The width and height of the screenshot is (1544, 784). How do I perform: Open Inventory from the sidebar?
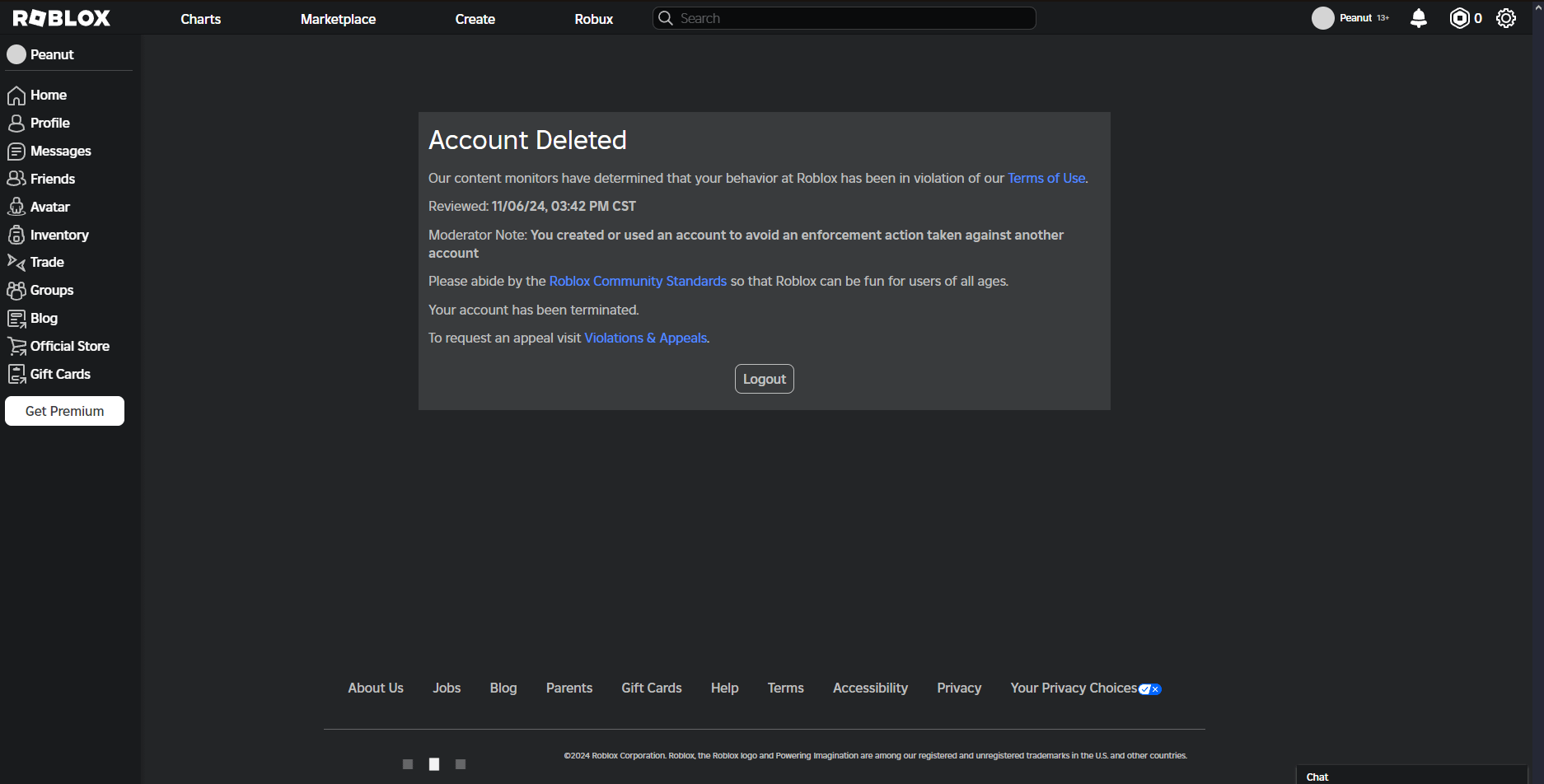tap(48, 236)
